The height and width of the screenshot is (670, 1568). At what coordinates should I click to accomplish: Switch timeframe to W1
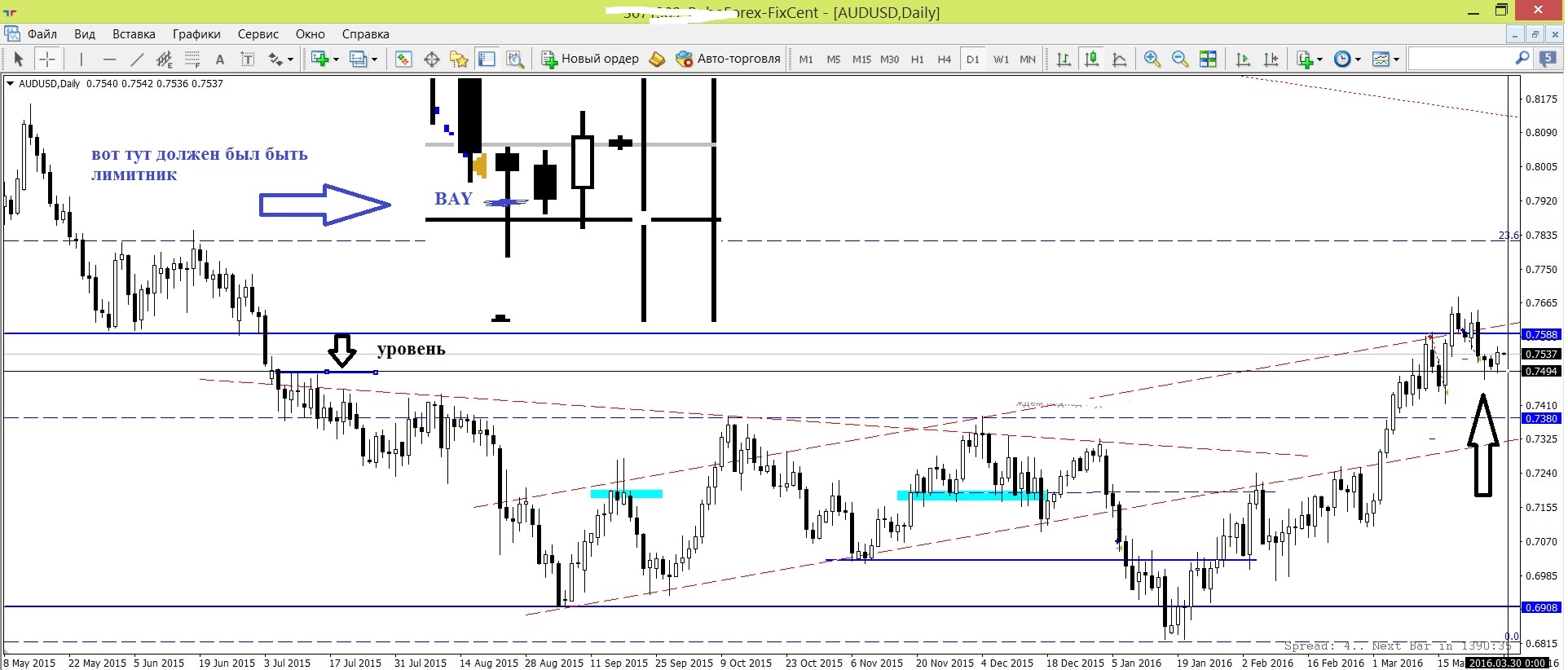tap(1001, 59)
